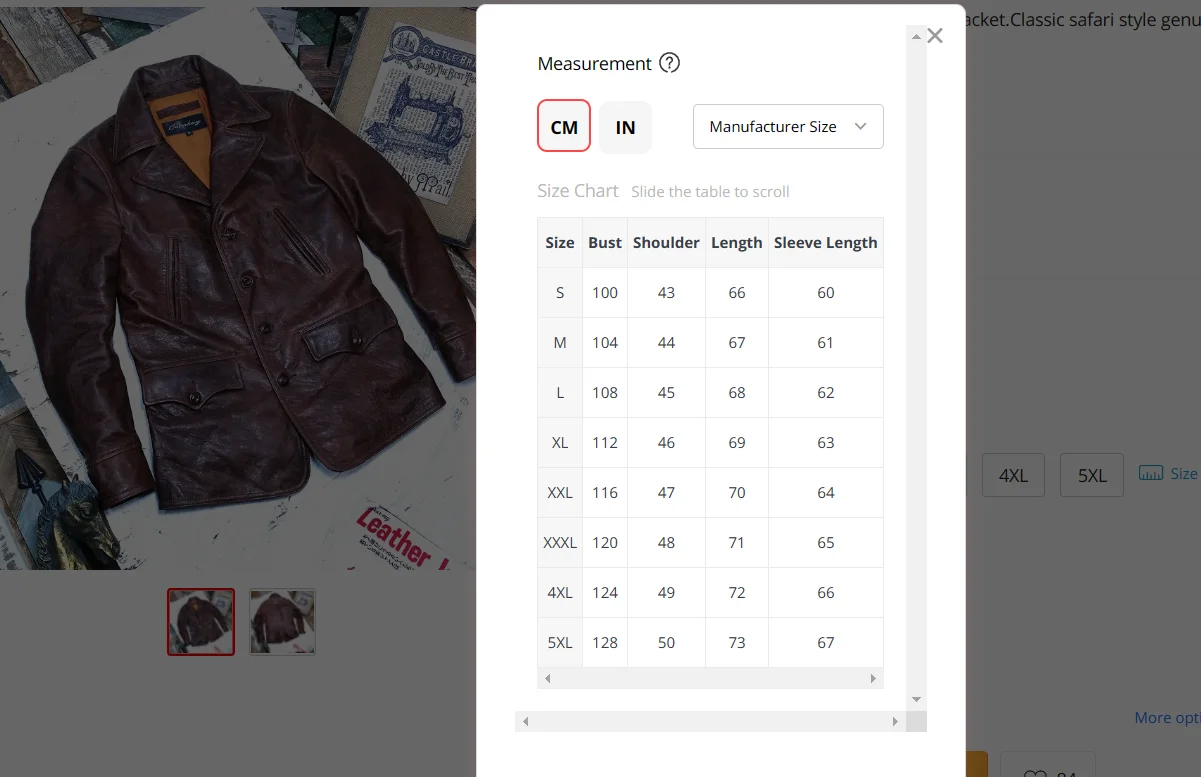
Task: Select the L size row label
Action: click(x=560, y=393)
